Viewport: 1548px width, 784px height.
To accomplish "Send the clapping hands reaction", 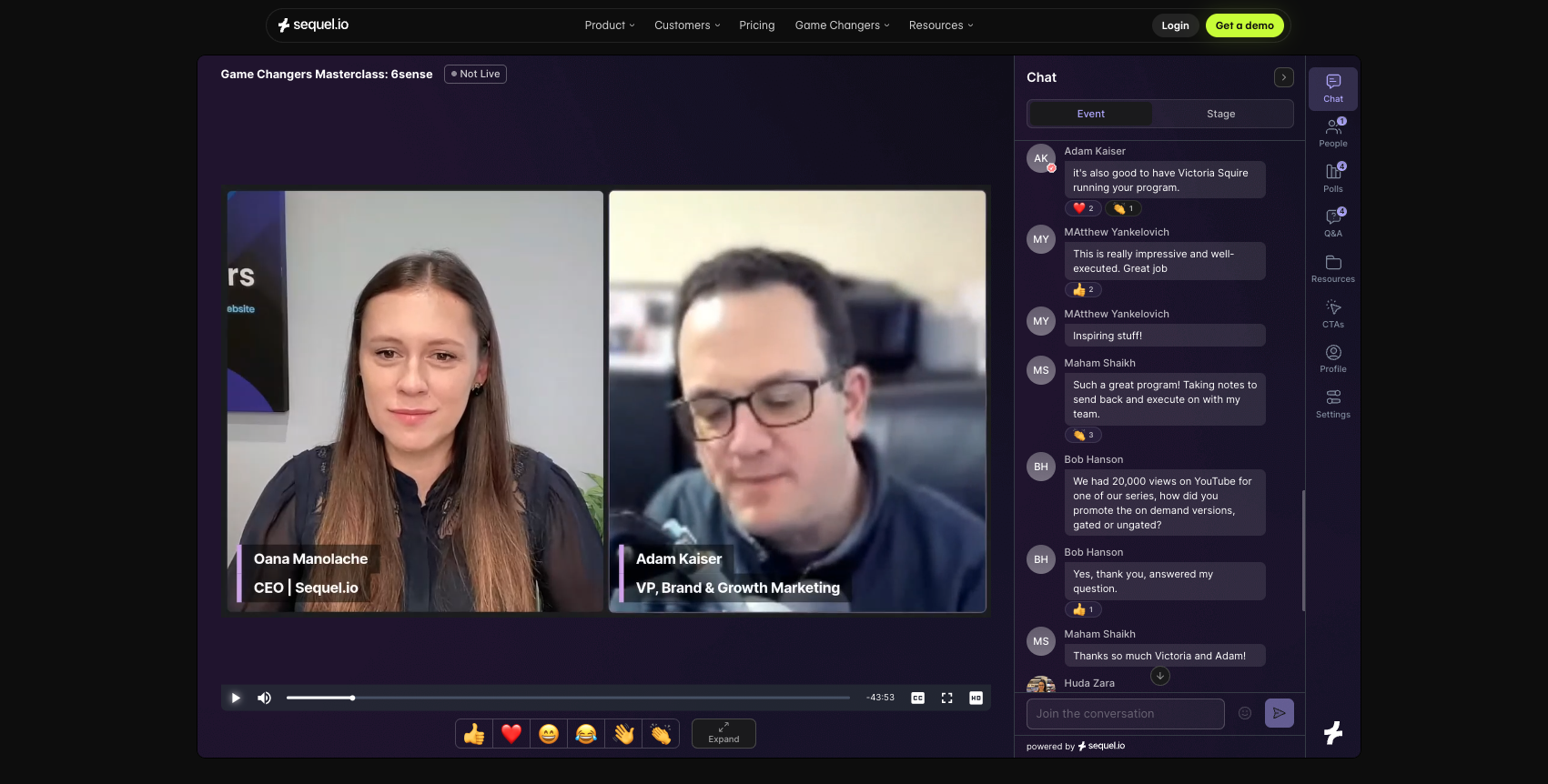I will coord(661,733).
